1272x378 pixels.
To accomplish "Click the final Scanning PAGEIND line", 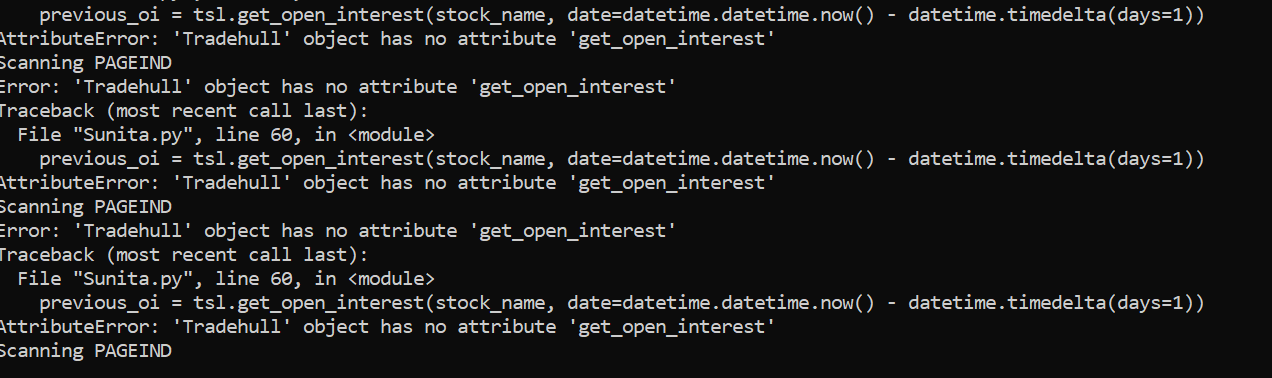I will tap(84, 351).
